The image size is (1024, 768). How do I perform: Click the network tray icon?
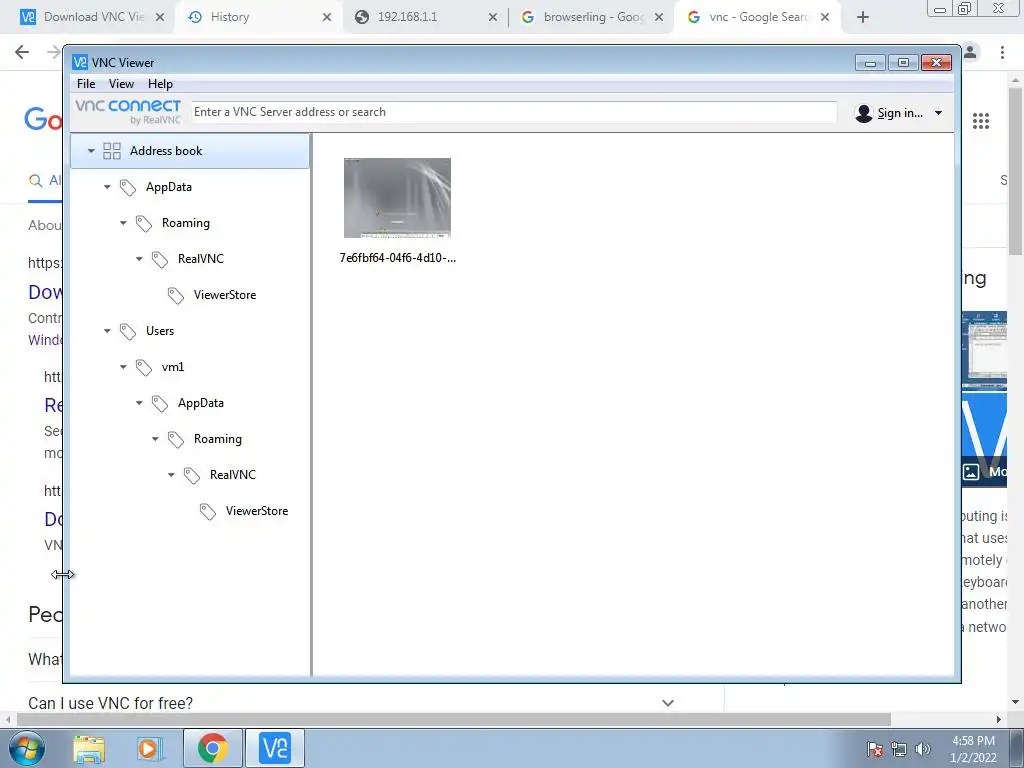pyautogui.click(x=899, y=749)
